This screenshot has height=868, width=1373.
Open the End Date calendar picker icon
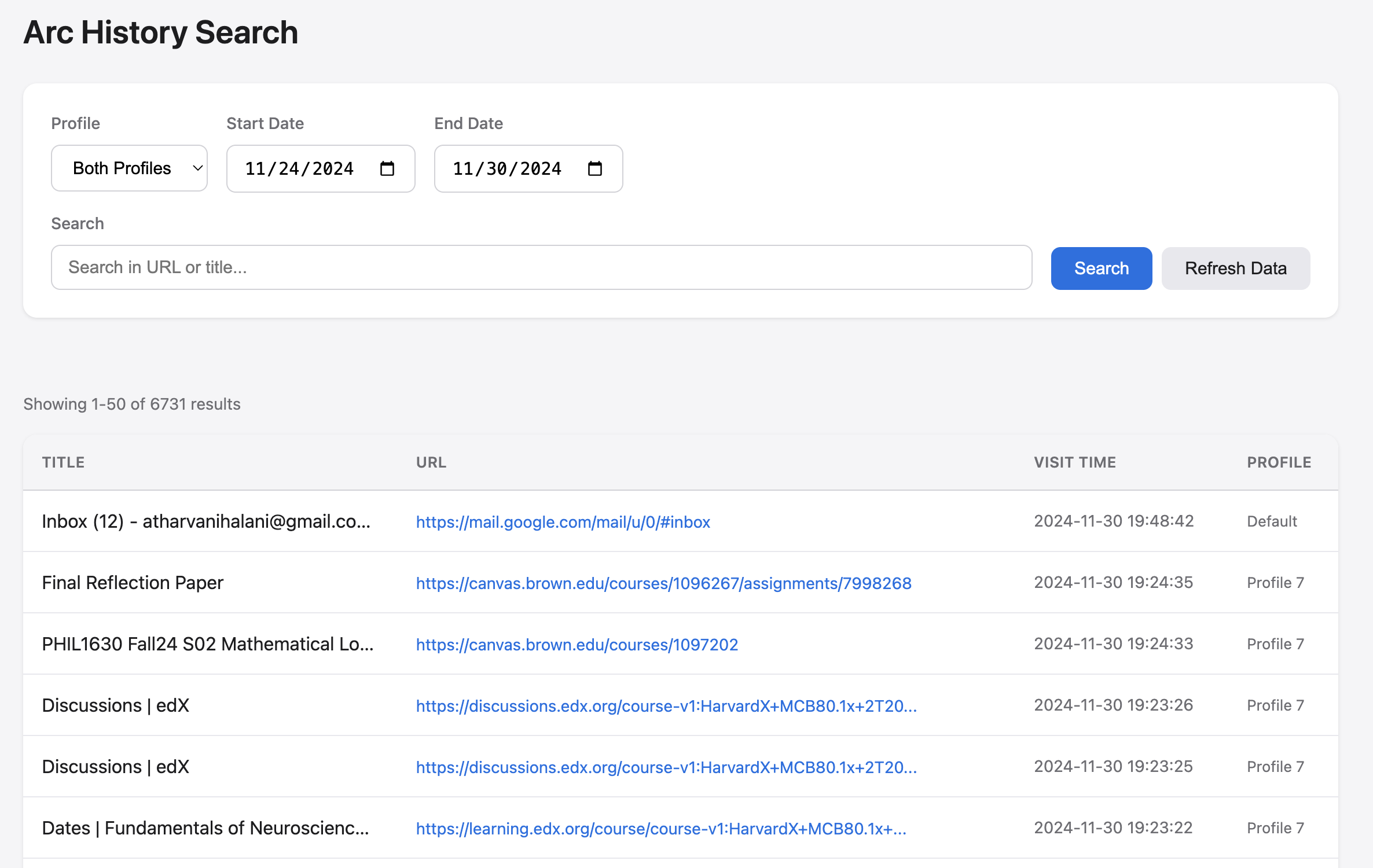click(594, 168)
